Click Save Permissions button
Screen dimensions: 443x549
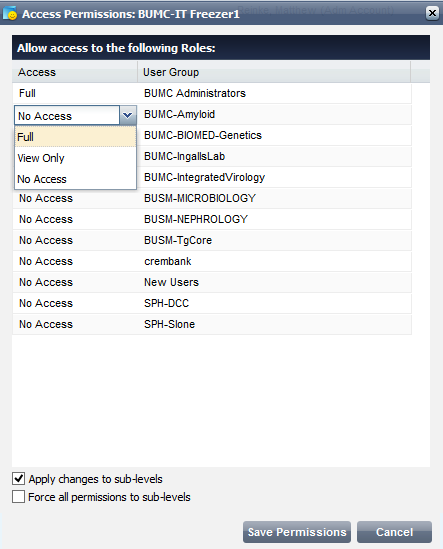pos(297,532)
